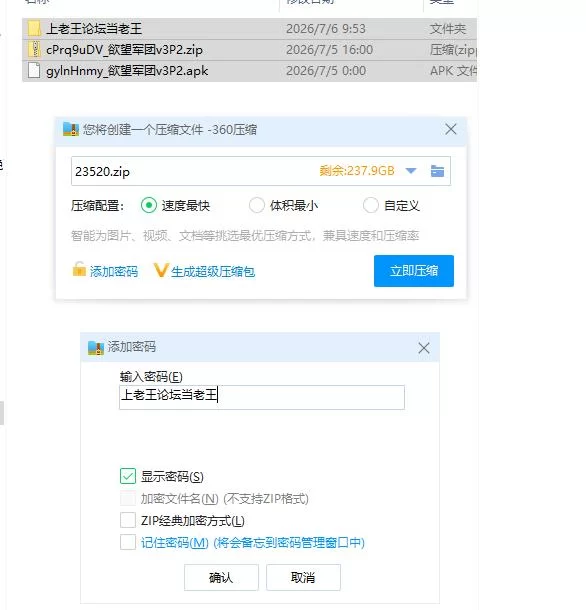
Task: Confirm password with 确认 button
Action: pos(221,577)
